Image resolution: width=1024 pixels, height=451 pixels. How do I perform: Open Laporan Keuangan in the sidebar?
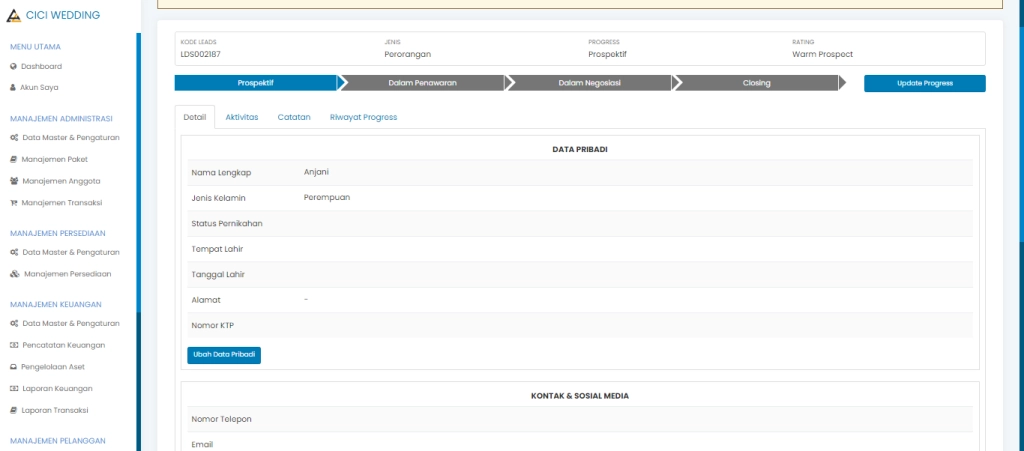coord(57,388)
